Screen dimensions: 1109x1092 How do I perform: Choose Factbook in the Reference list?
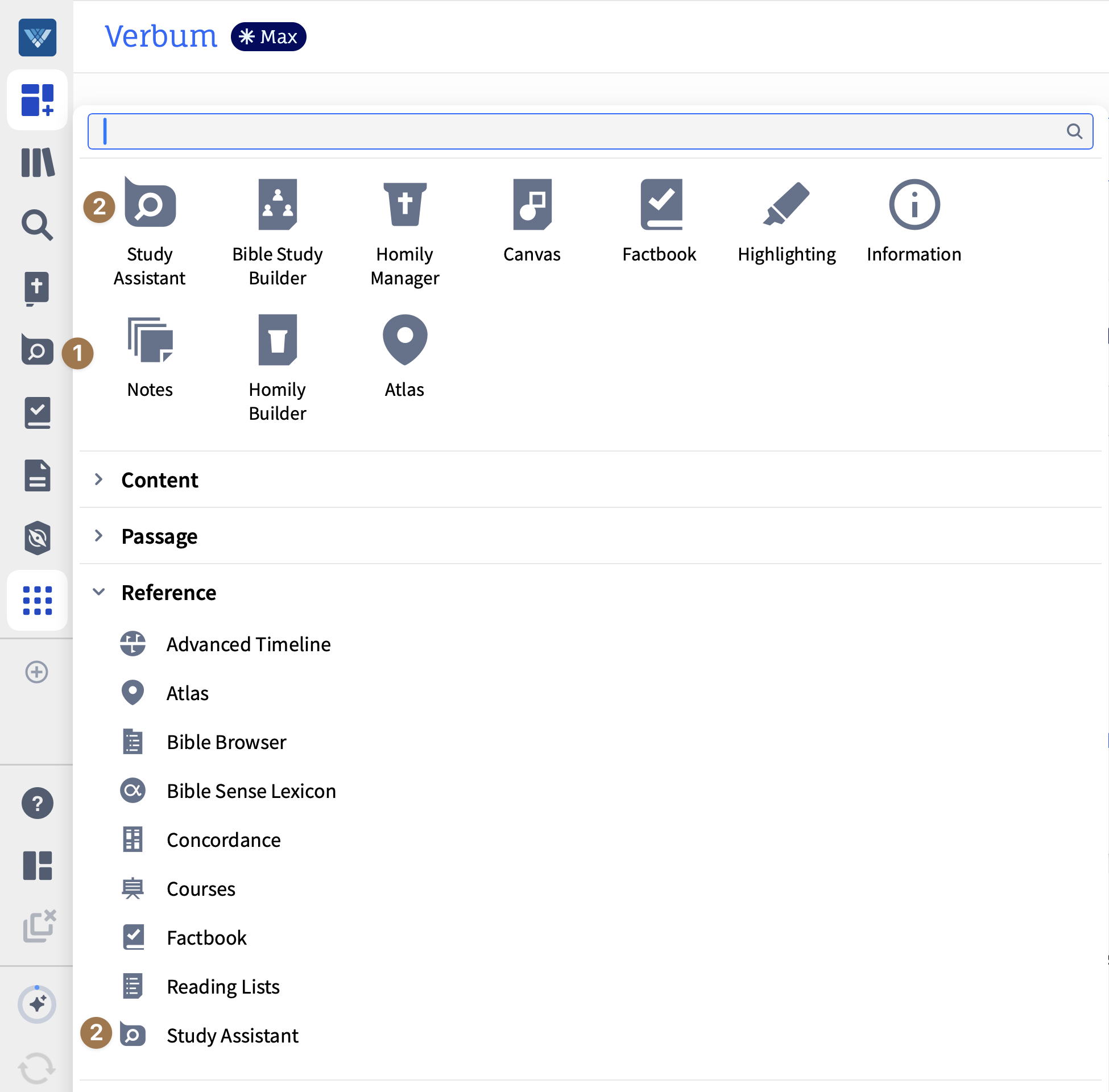184,937
